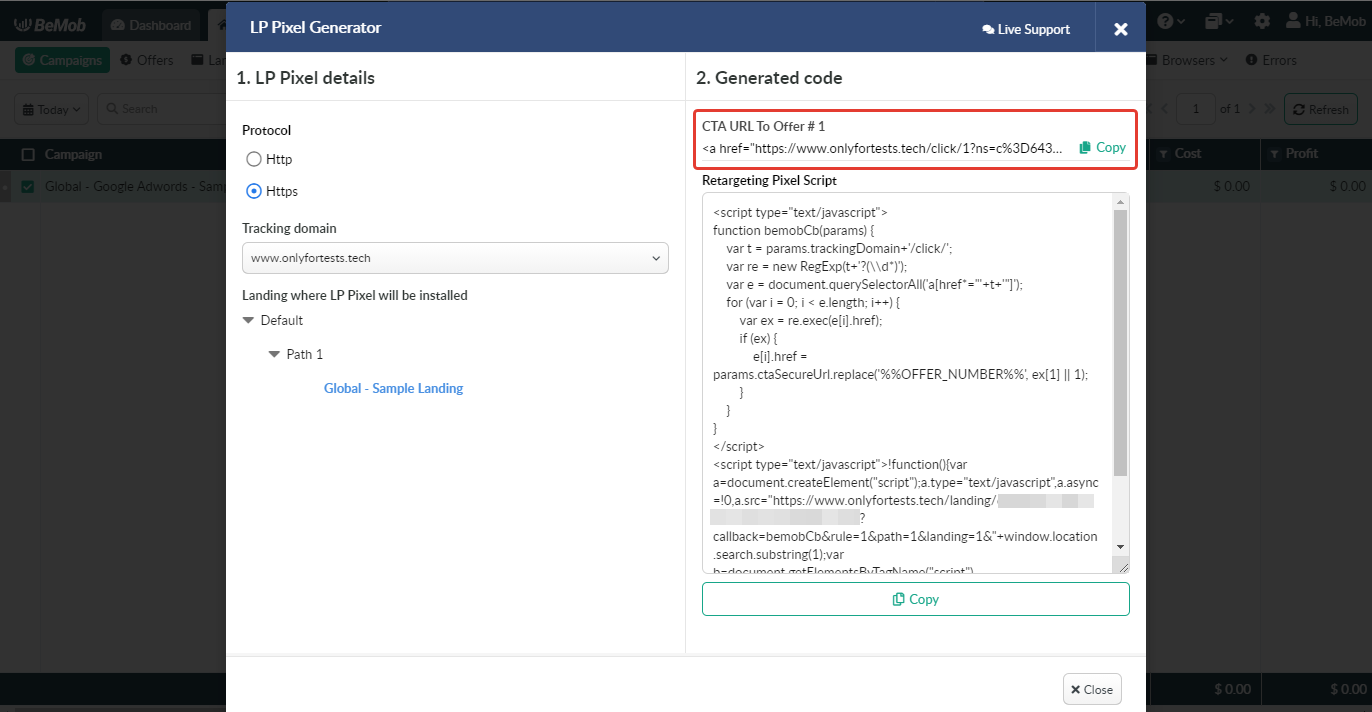Click the script textarea scroll-up arrow

pos(1120,201)
